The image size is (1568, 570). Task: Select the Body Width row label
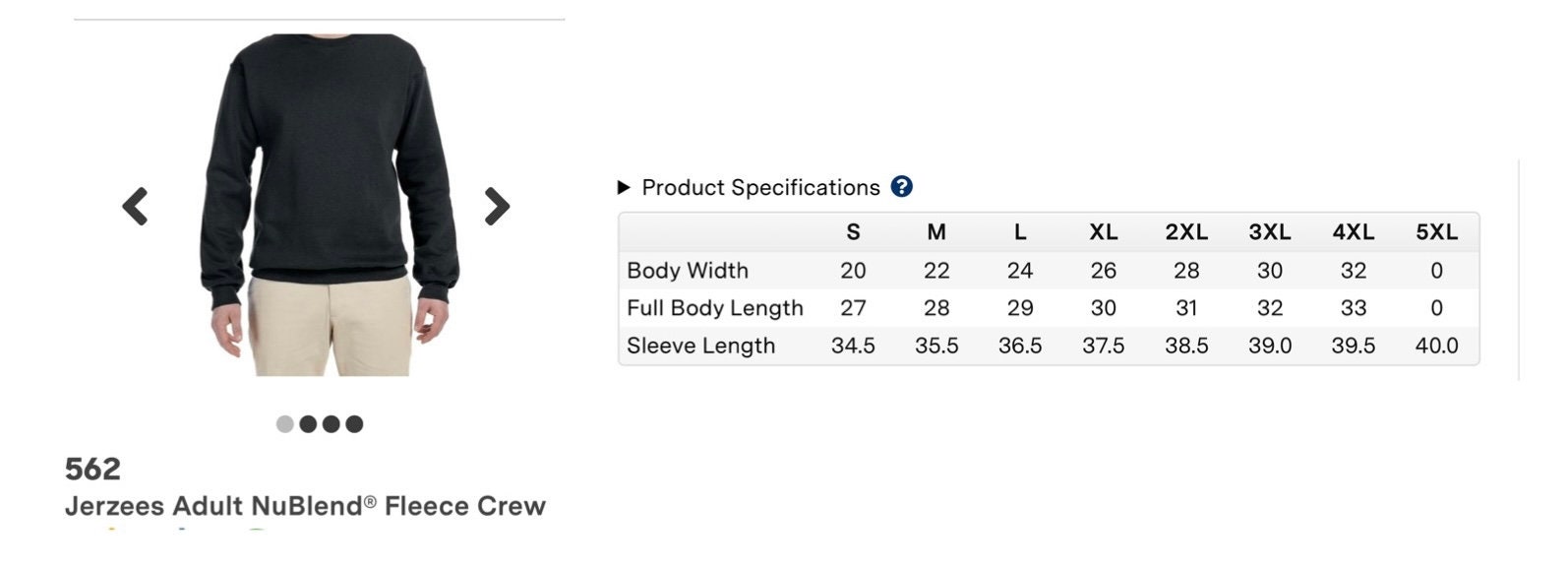click(x=688, y=271)
